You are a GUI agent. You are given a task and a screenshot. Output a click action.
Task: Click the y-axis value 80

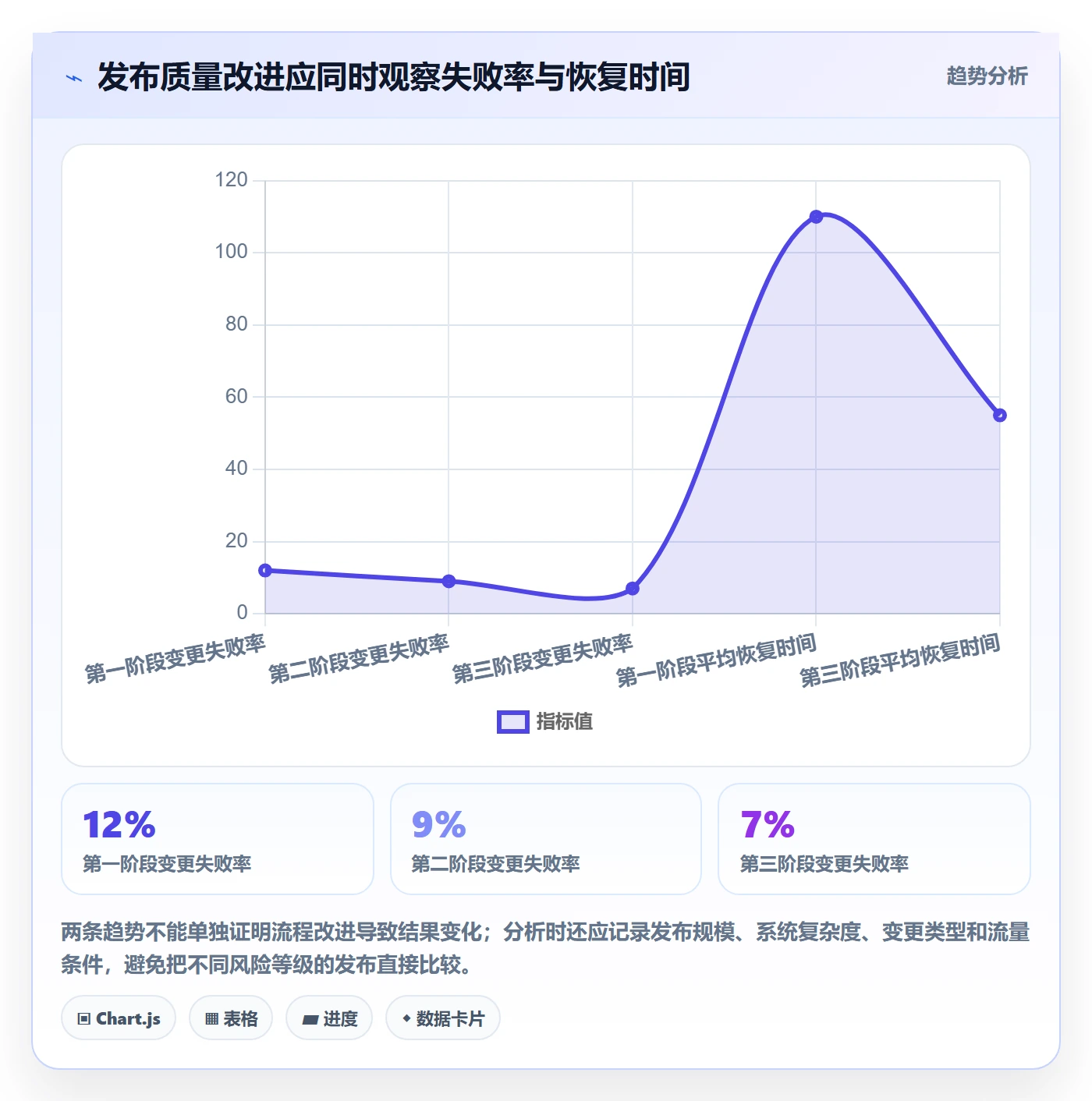(236, 324)
